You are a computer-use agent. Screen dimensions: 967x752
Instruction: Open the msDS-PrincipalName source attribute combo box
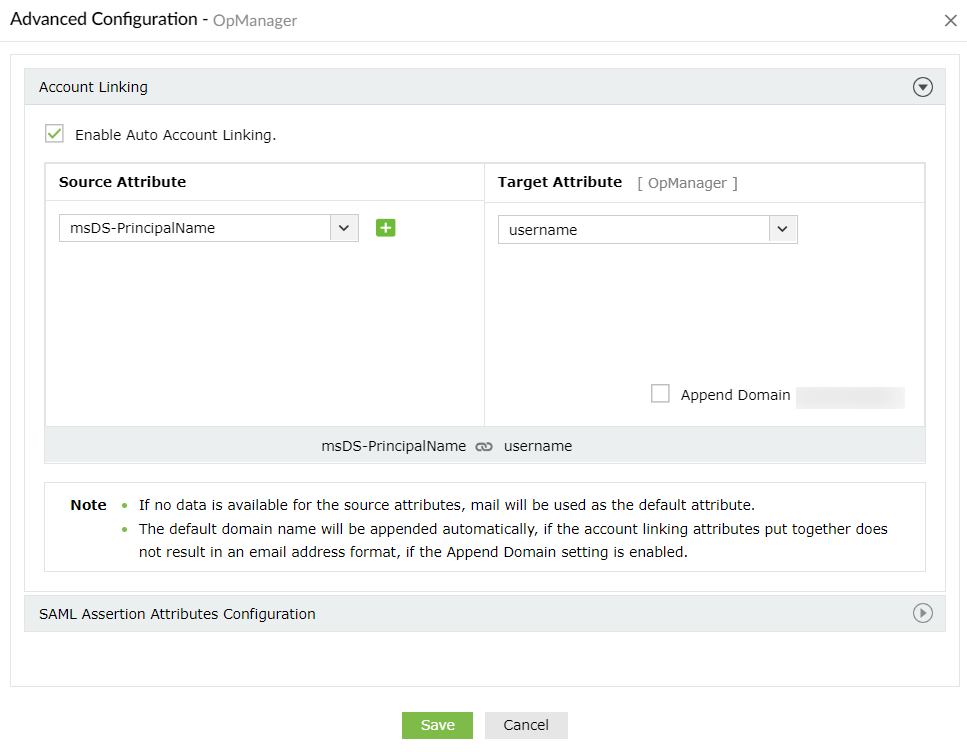tap(195, 228)
